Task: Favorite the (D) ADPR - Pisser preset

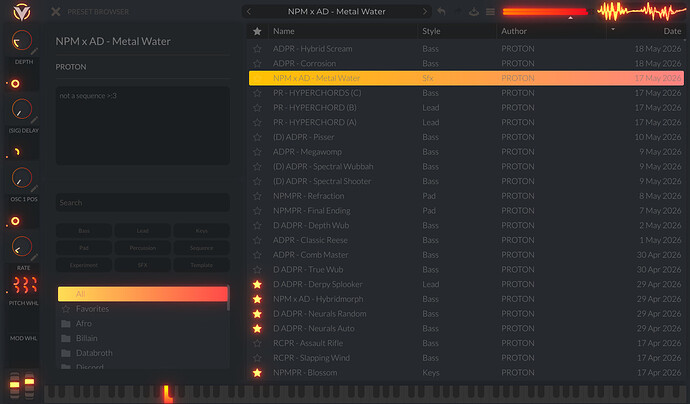Action: (257, 137)
